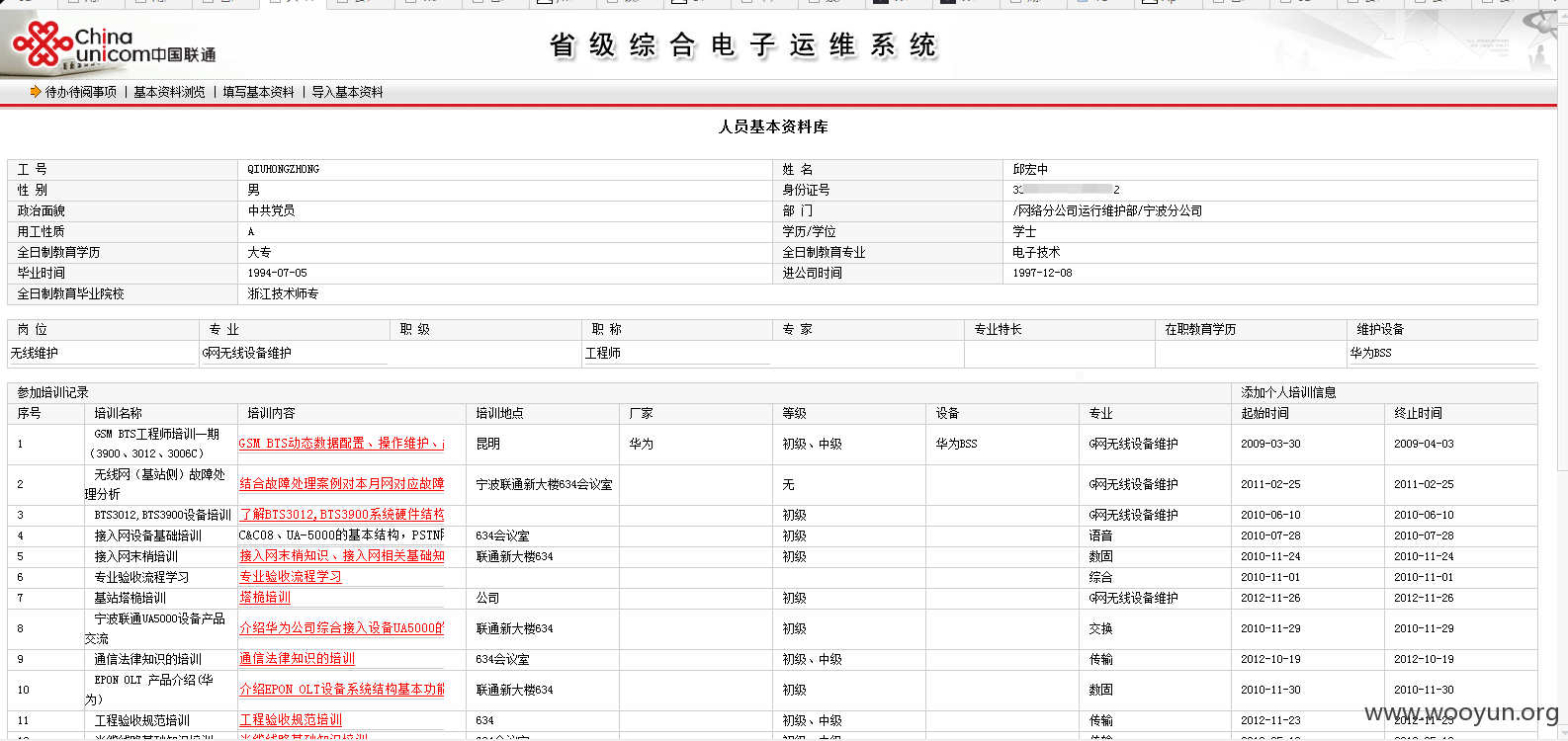Click the China Unicom logo
The height and width of the screenshot is (741, 1568).
(x=113, y=45)
